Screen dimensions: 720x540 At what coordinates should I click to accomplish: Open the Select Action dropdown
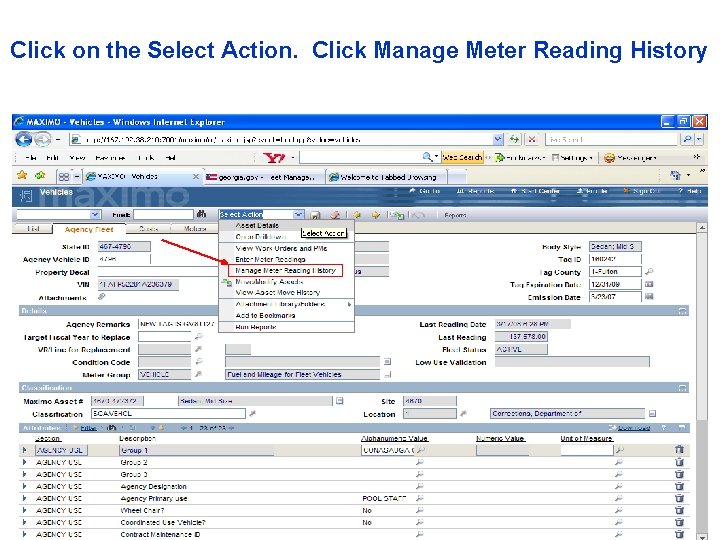pyautogui.click(x=298, y=214)
